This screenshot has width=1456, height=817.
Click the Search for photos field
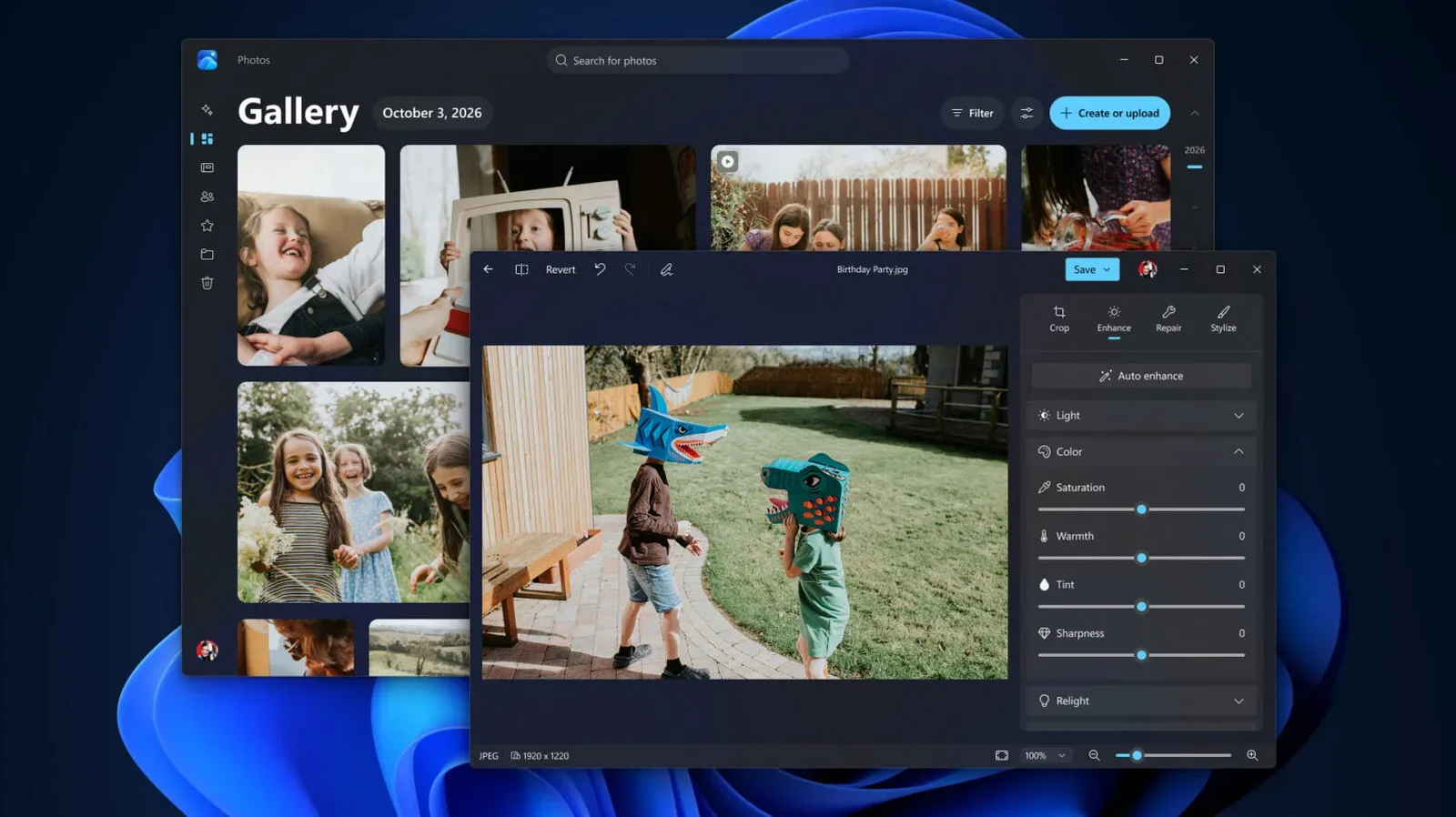(698, 60)
